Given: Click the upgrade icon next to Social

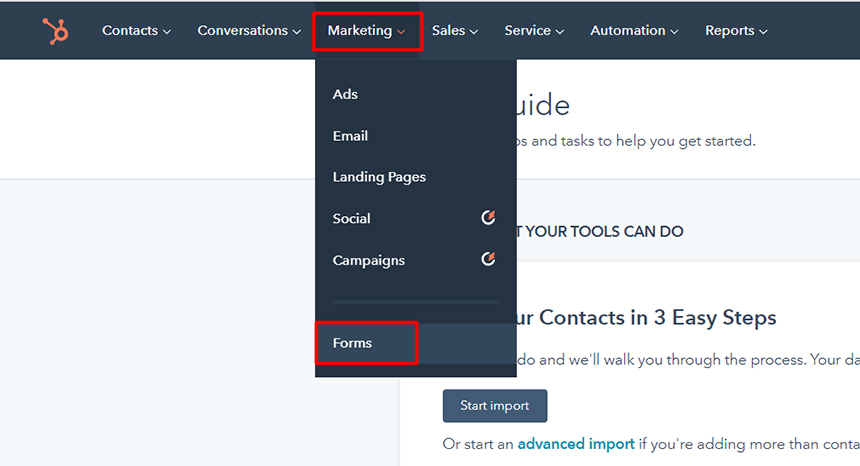Looking at the screenshot, I should 488,218.
